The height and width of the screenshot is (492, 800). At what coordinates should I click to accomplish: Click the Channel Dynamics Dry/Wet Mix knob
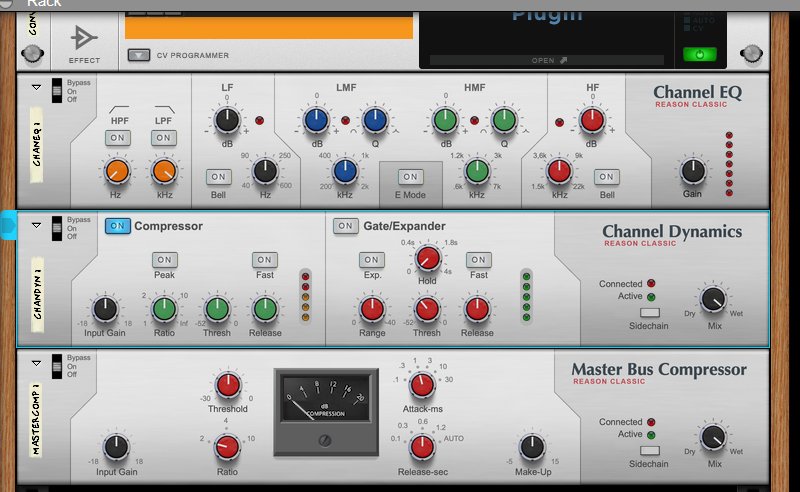712,299
